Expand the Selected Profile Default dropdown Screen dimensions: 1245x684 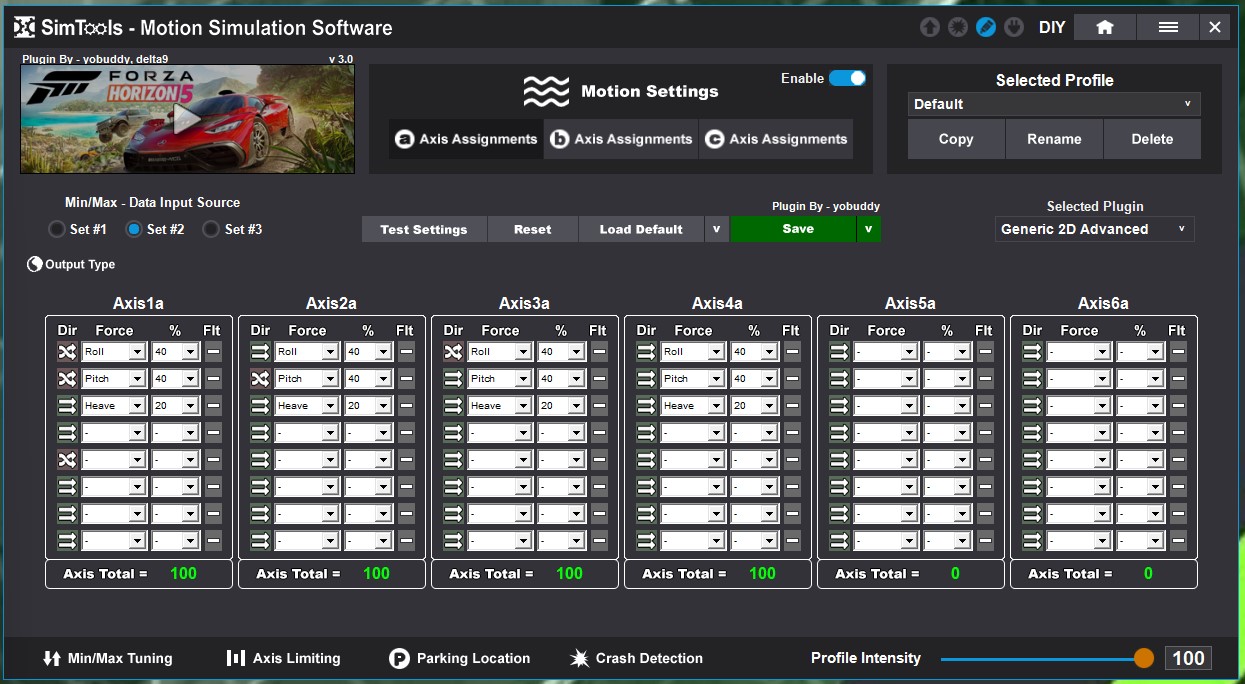point(1054,104)
